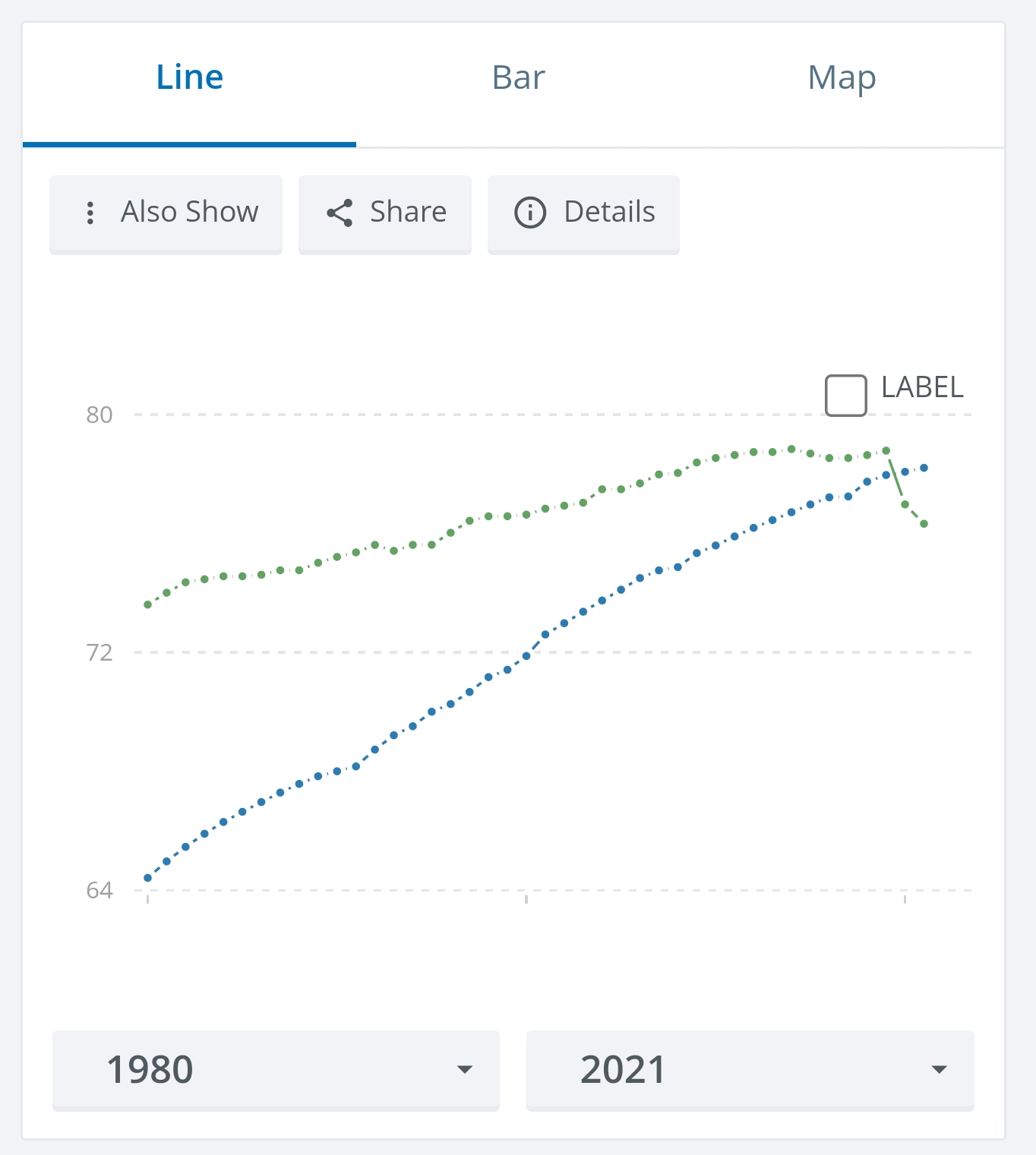This screenshot has height=1155, width=1036.
Task: Click the three-dot Also Show icon
Action: (90, 213)
